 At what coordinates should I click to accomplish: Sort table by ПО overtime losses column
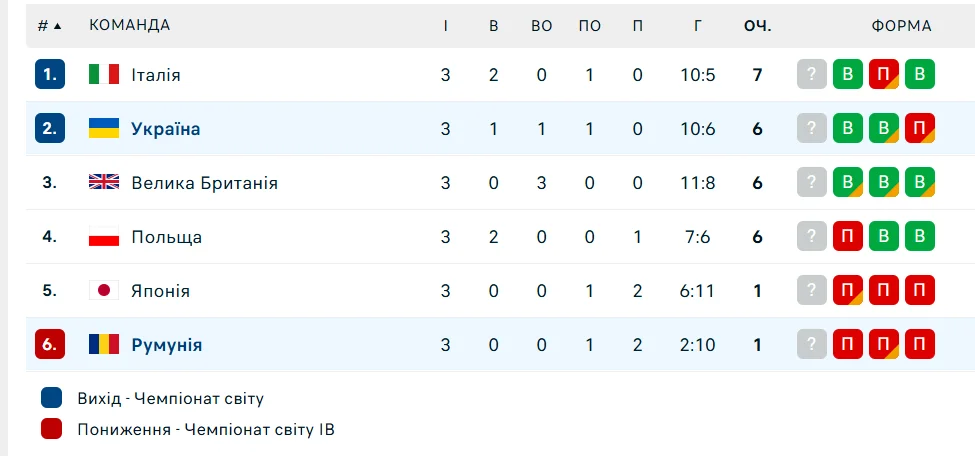point(590,26)
